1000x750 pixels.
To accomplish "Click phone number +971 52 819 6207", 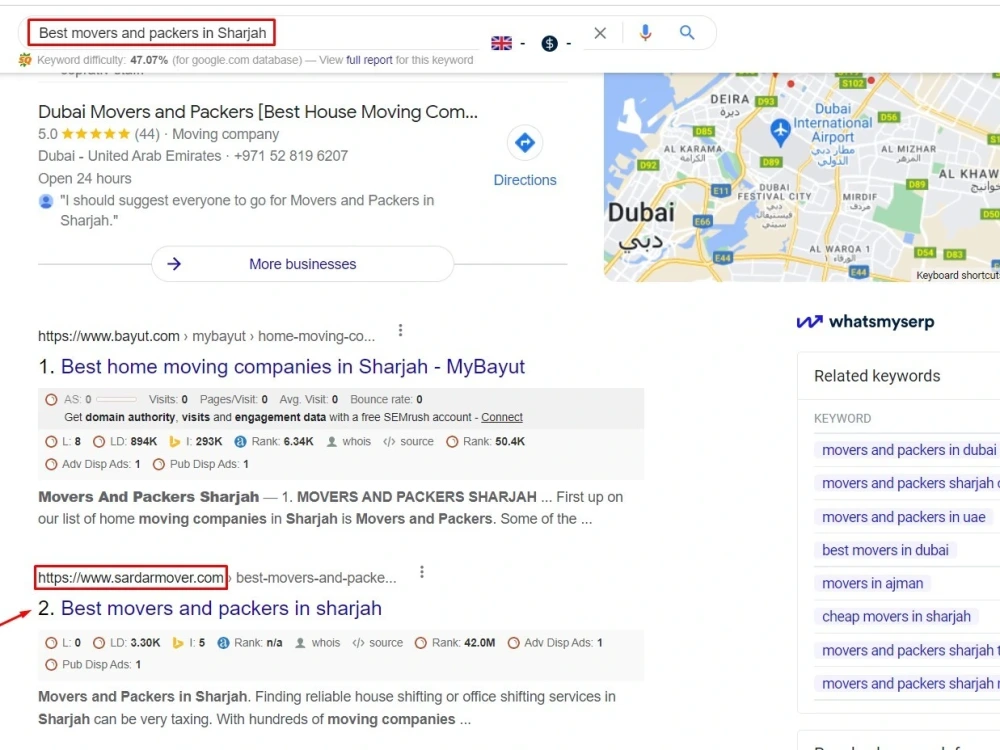I will pos(291,156).
